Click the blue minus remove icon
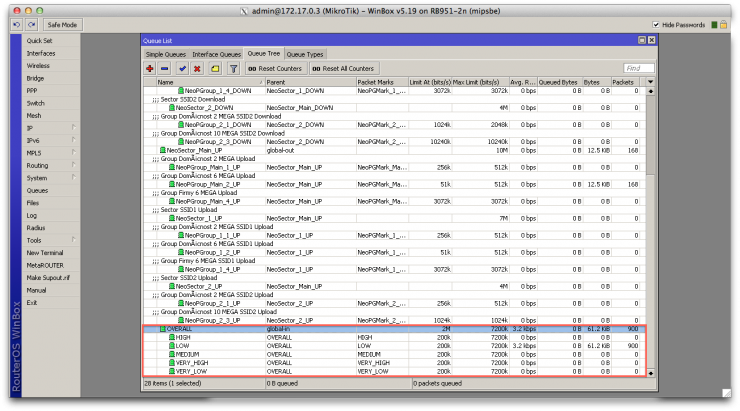The width and height of the screenshot is (740, 411). click(164, 69)
